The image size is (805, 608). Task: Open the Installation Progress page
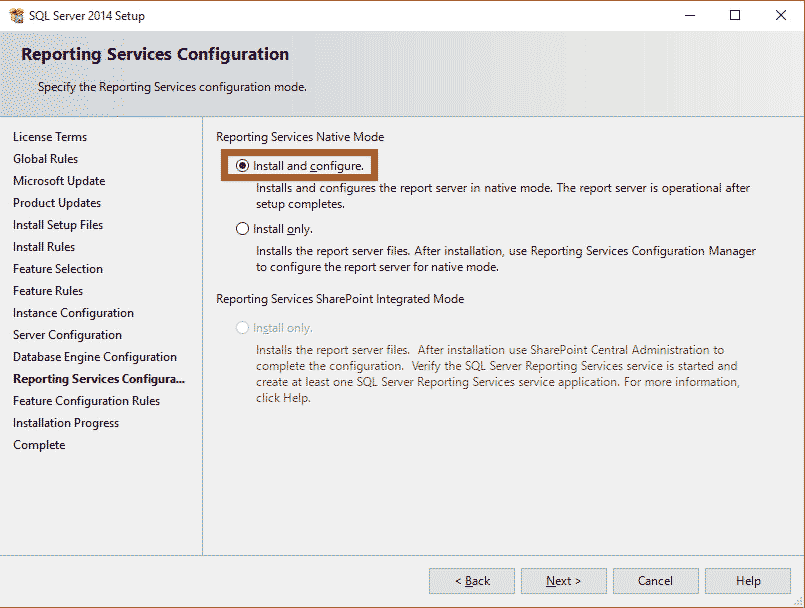coord(66,422)
